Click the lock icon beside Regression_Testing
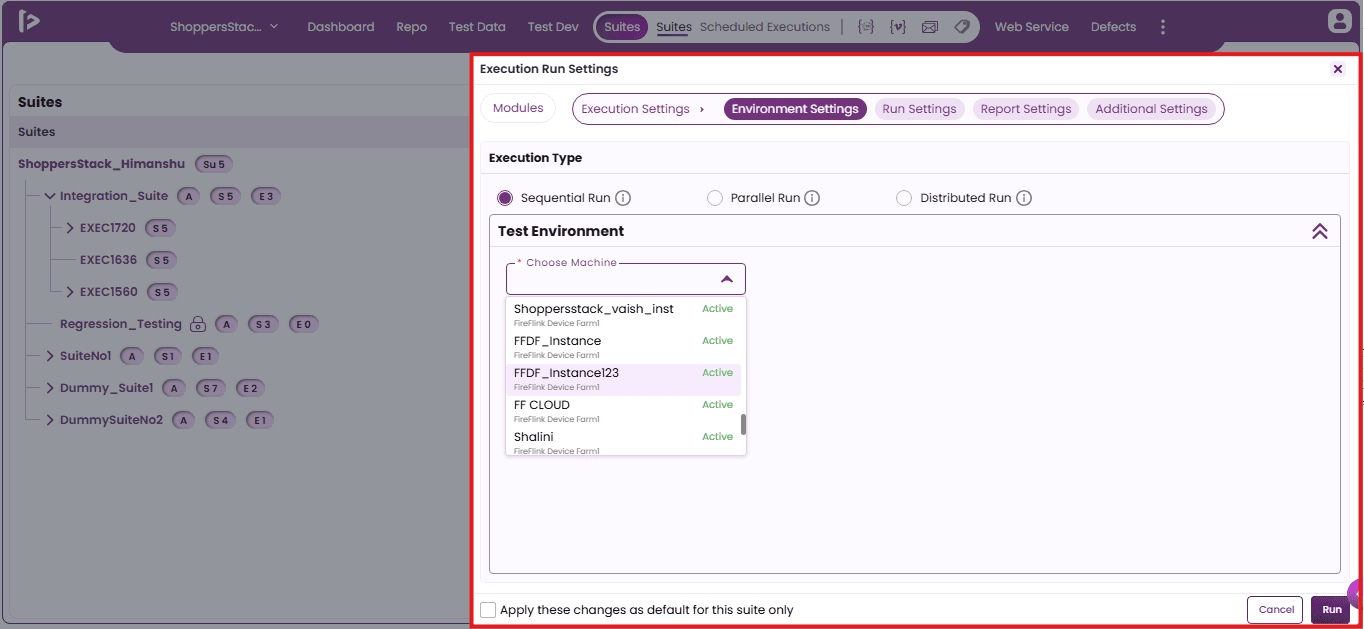The height and width of the screenshot is (629, 1364). pos(198,324)
